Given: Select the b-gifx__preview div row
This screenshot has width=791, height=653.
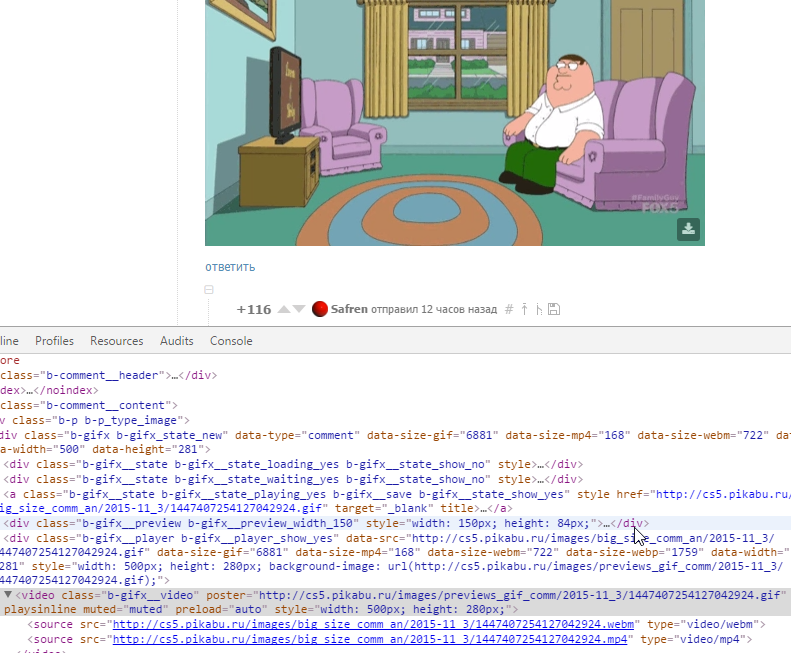Looking at the screenshot, I should 396,523.
